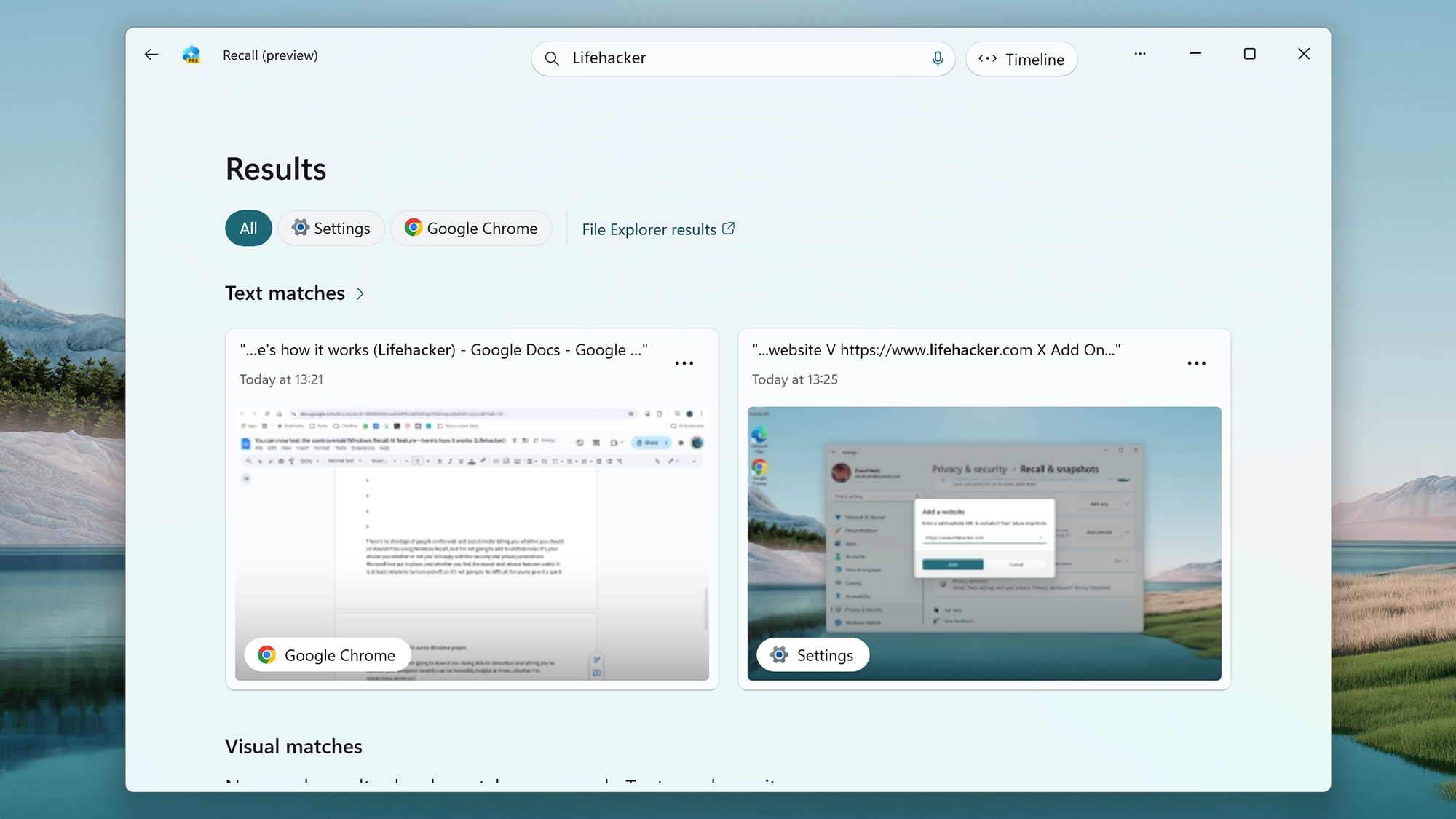Click 'Today at 13:25' timestamp
The width and height of the screenshot is (1456, 819).
pos(795,380)
